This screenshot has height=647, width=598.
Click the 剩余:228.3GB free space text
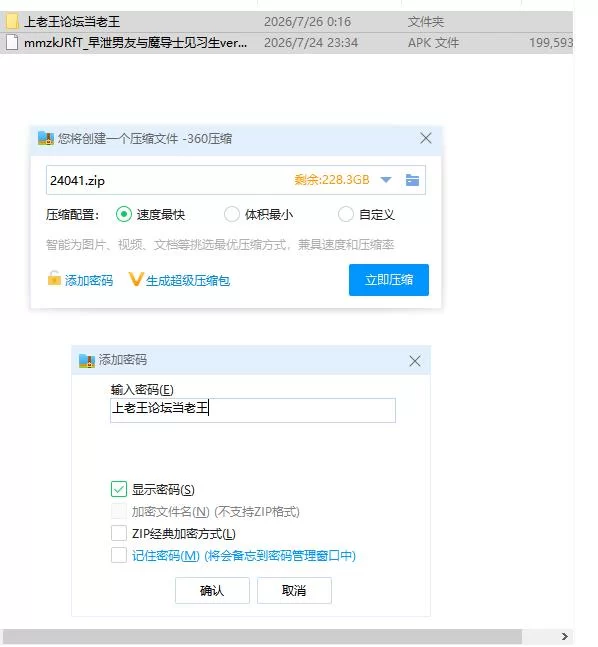(x=331, y=180)
